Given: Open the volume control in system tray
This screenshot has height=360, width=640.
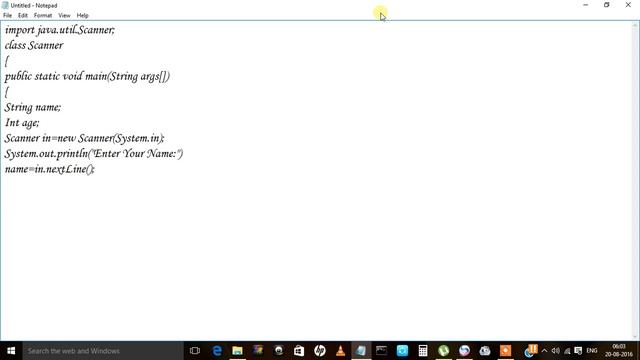Looking at the screenshot, I should point(556,351).
